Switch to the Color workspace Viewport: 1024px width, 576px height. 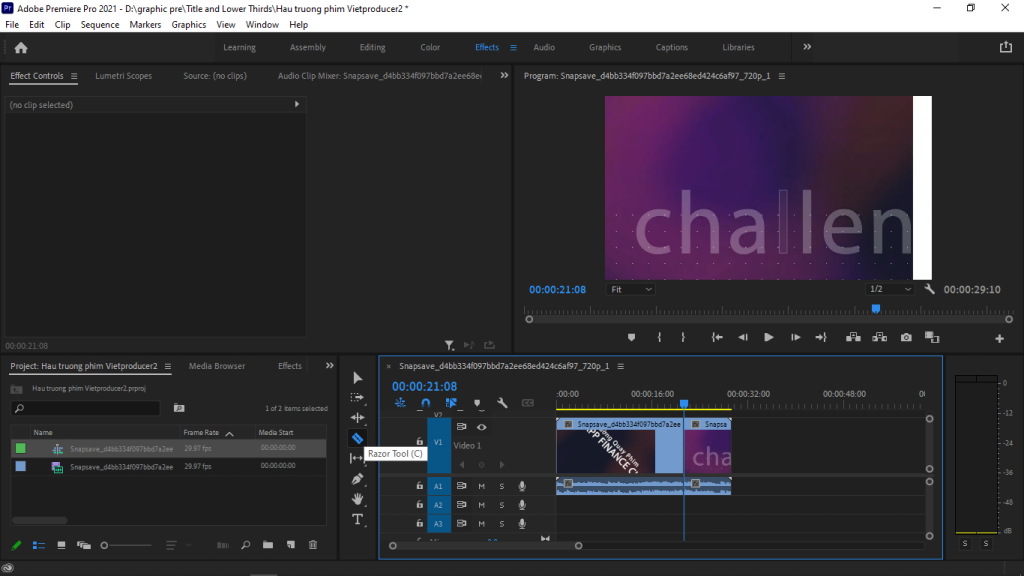tap(430, 47)
